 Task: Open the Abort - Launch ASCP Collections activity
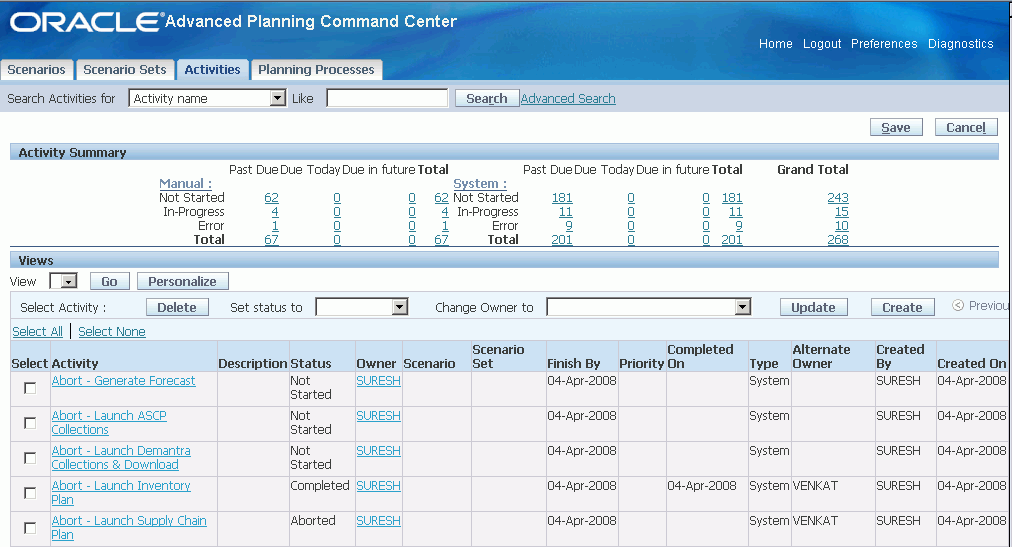(x=109, y=423)
